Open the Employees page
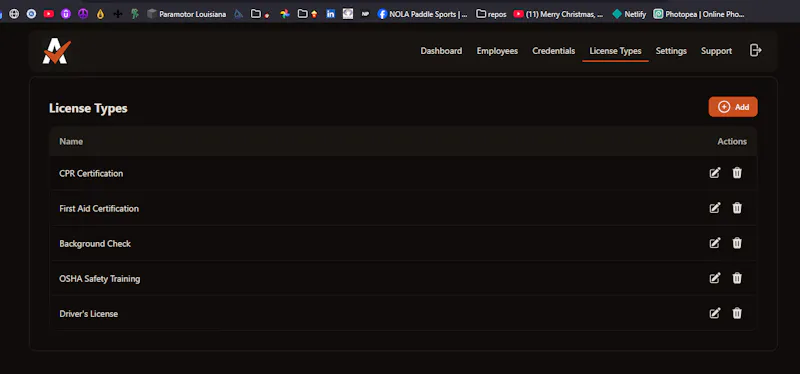800x374 pixels. click(x=497, y=51)
